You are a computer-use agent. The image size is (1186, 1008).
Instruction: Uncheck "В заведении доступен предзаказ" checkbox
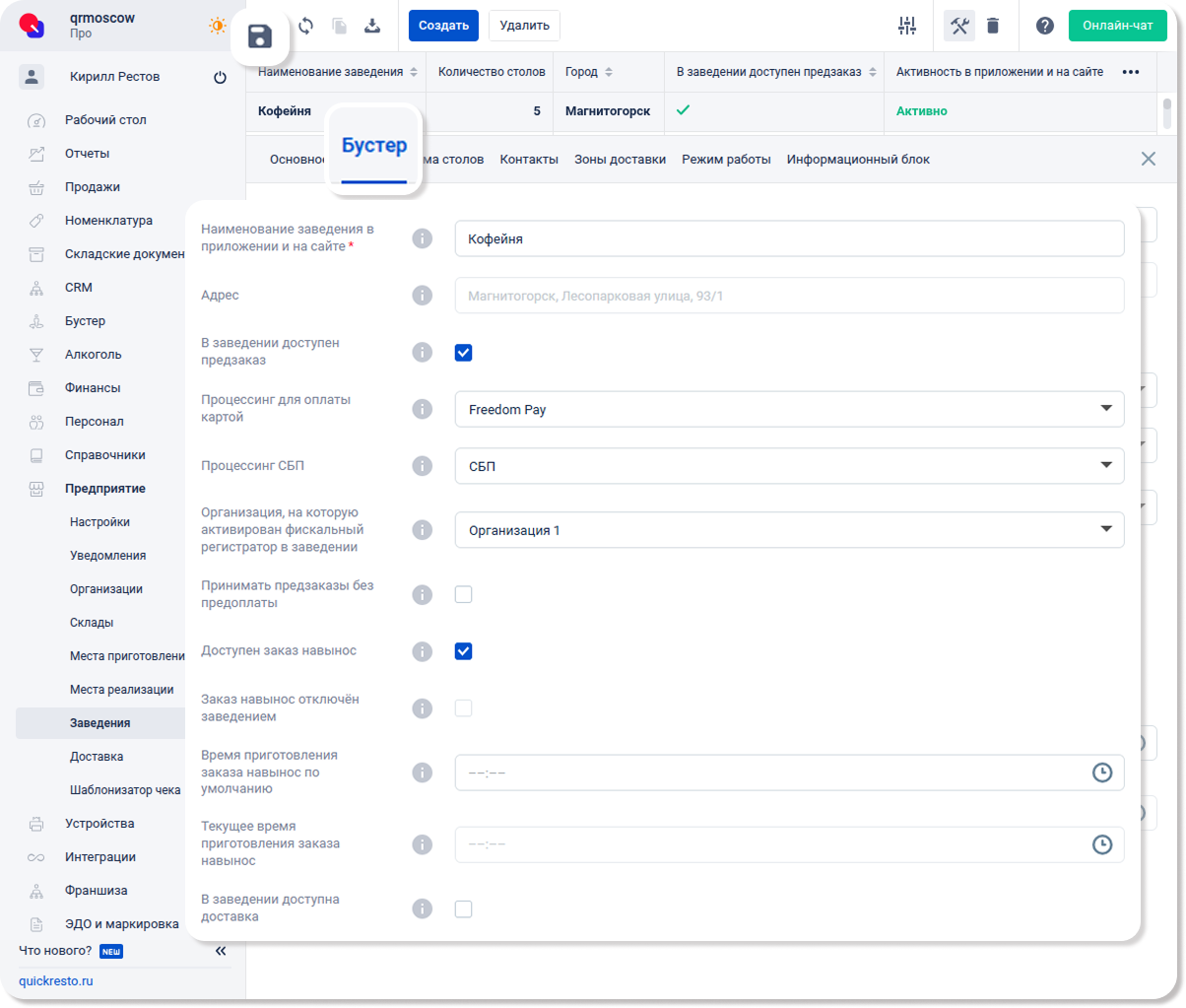(464, 353)
